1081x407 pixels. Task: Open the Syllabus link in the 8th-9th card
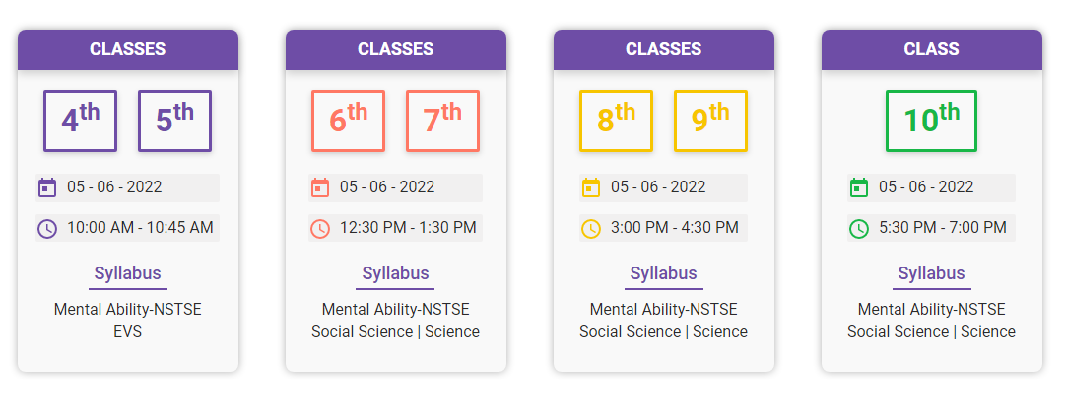tap(664, 273)
